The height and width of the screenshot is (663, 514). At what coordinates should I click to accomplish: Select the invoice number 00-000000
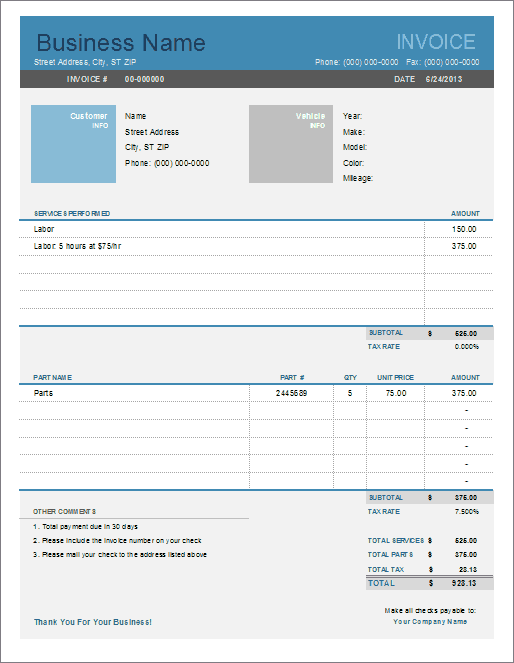click(145, 79)
